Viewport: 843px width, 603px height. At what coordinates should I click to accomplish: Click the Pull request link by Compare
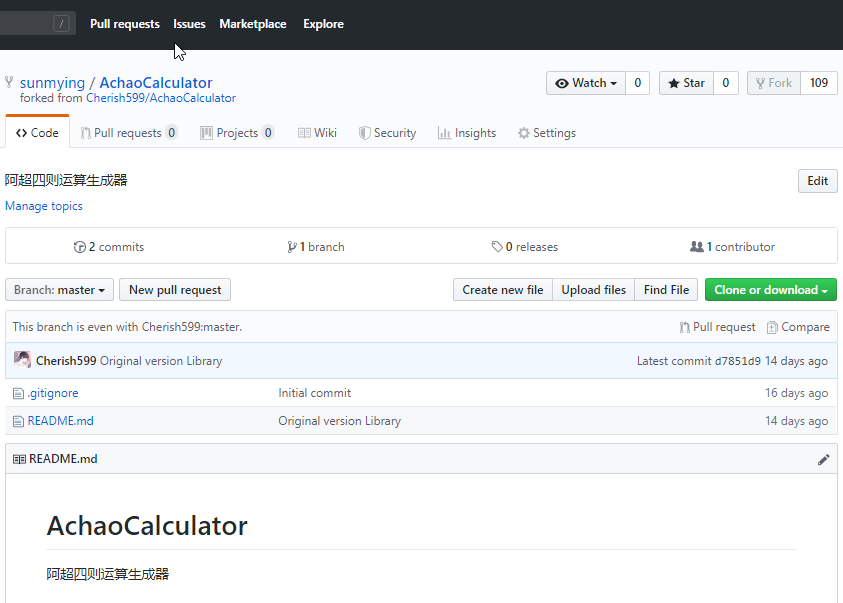tap(717, 327)
